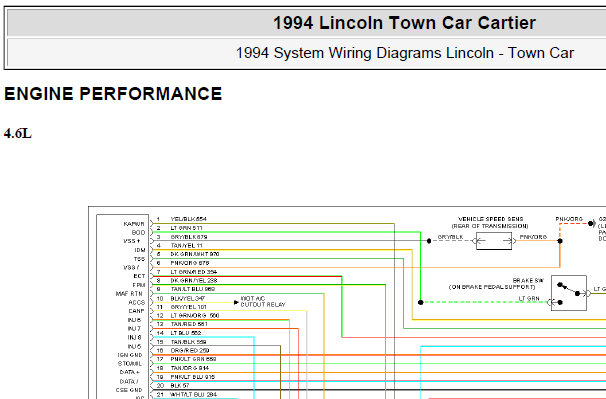Click pin 10 'BLK/YEL' wire label
The height and width of the screenshot is (399, 606).
click(188, 298)
